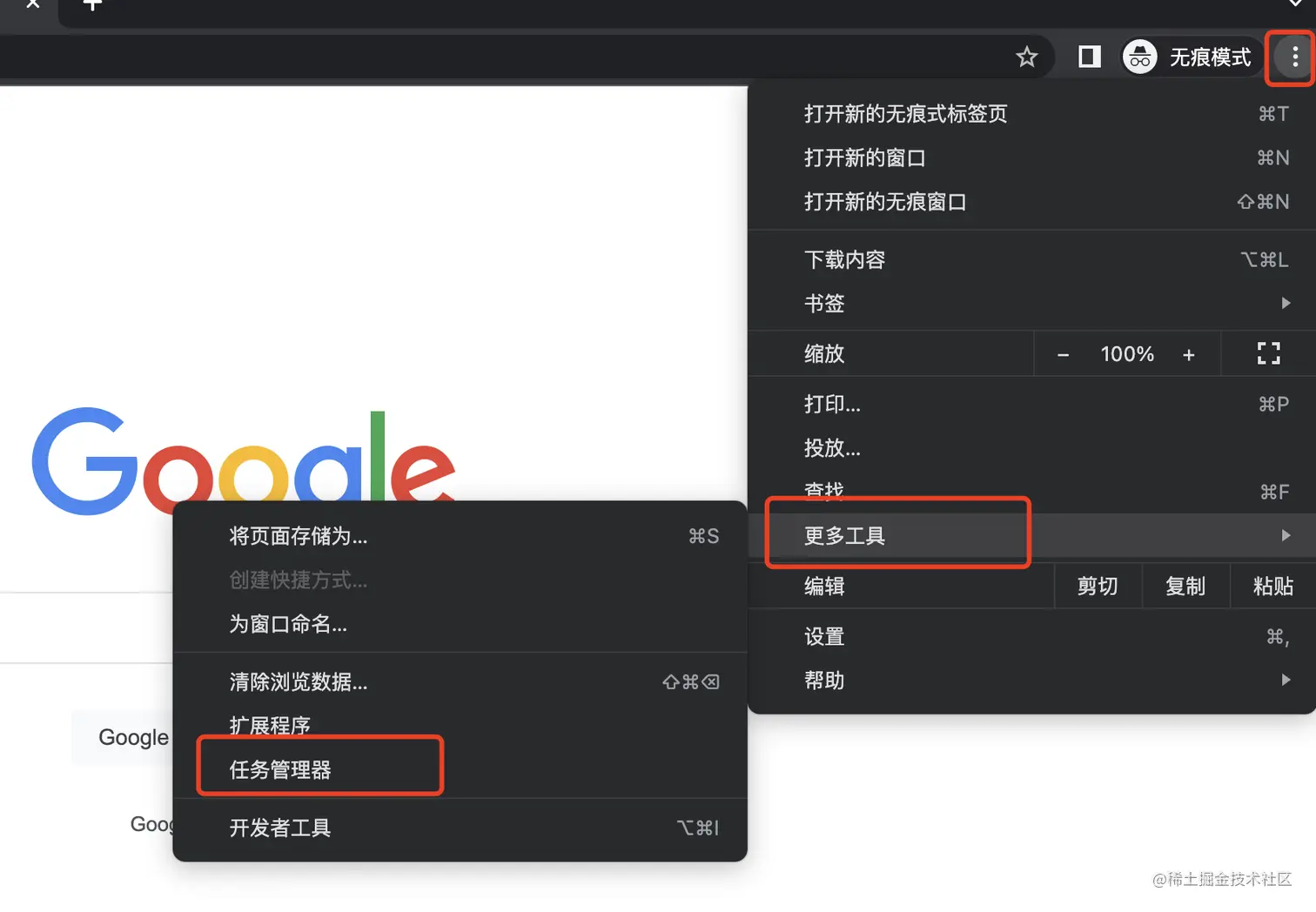This screenshot has width=1316, height=912.
Task: Click the 100% zoom value
Action: tap(1127, 354)
